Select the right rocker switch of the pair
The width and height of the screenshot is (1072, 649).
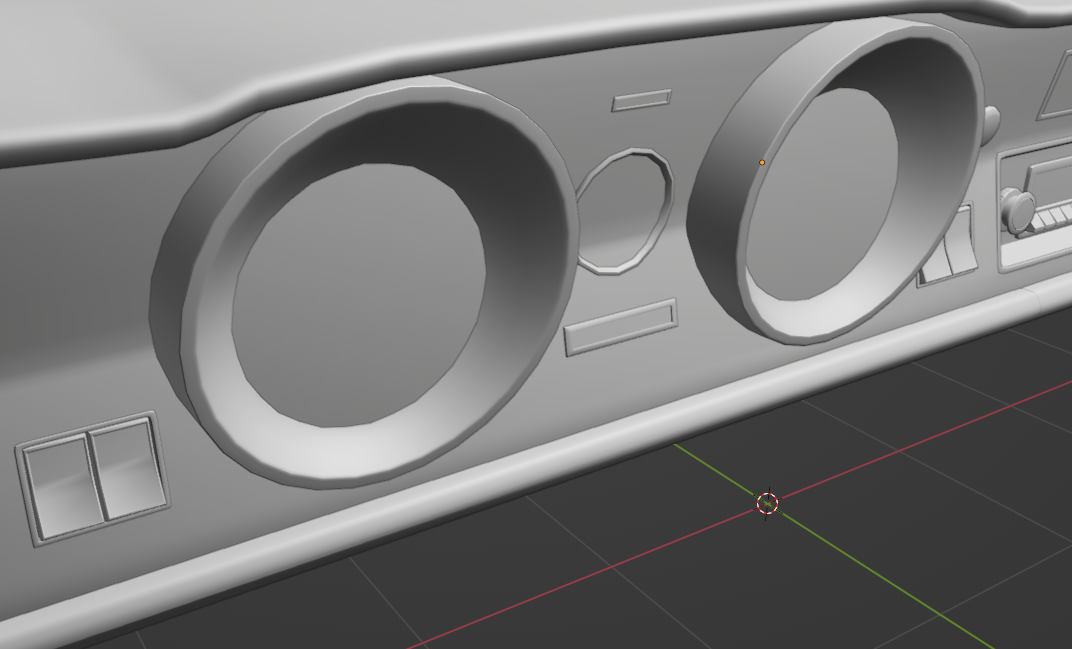point(129,469)
